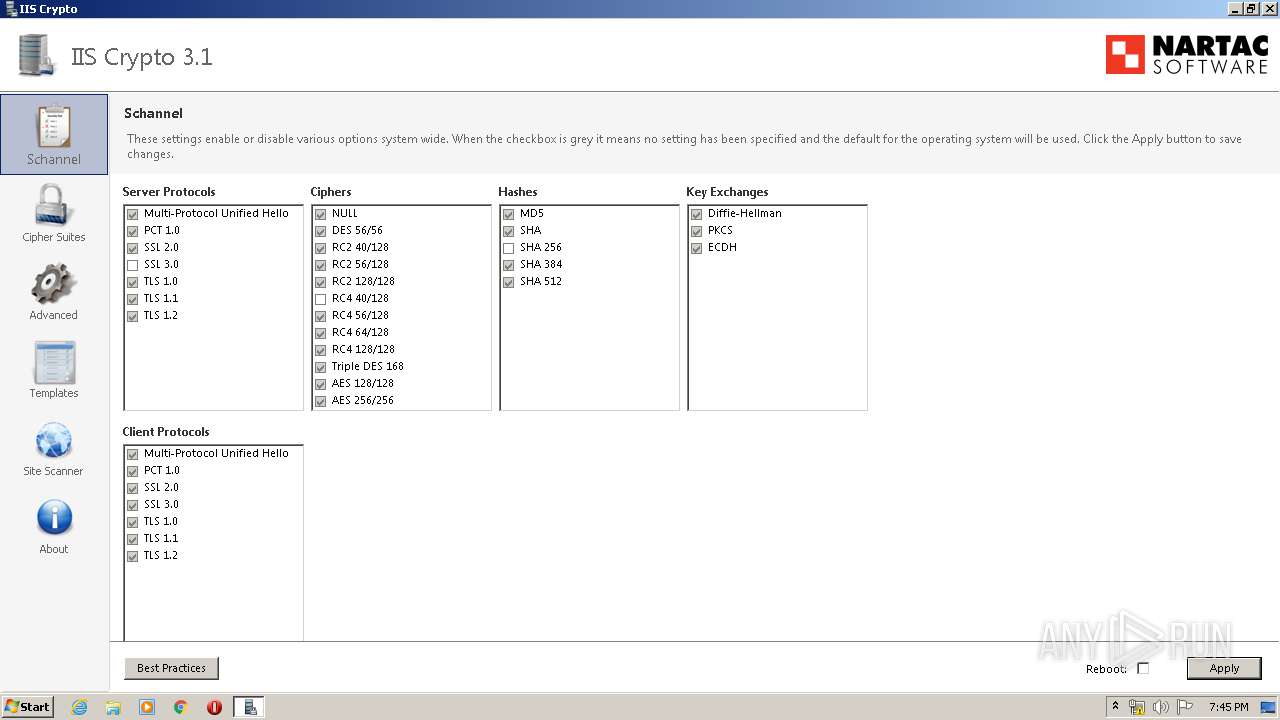Launch Chrome from the taskbar
The width and height of the screenshot is (1280, 720).
(x=181, y=707)
